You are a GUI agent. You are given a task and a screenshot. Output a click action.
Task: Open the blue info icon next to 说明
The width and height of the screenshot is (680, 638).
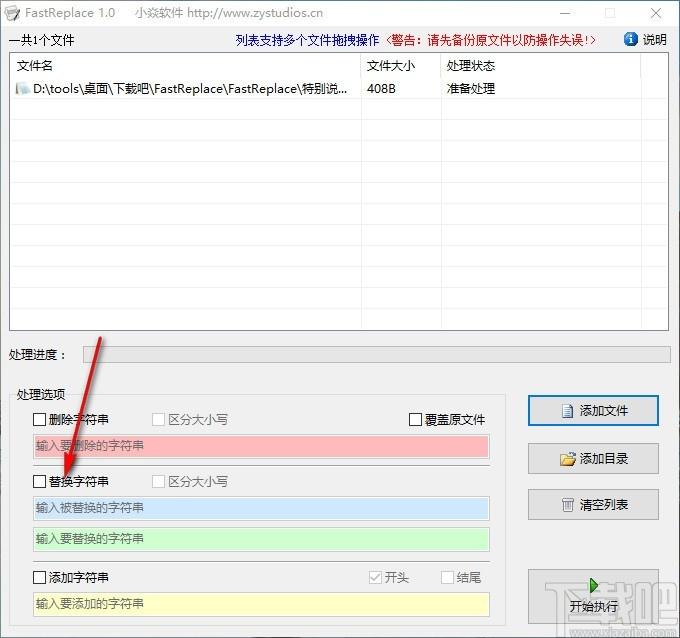[631, 39]
